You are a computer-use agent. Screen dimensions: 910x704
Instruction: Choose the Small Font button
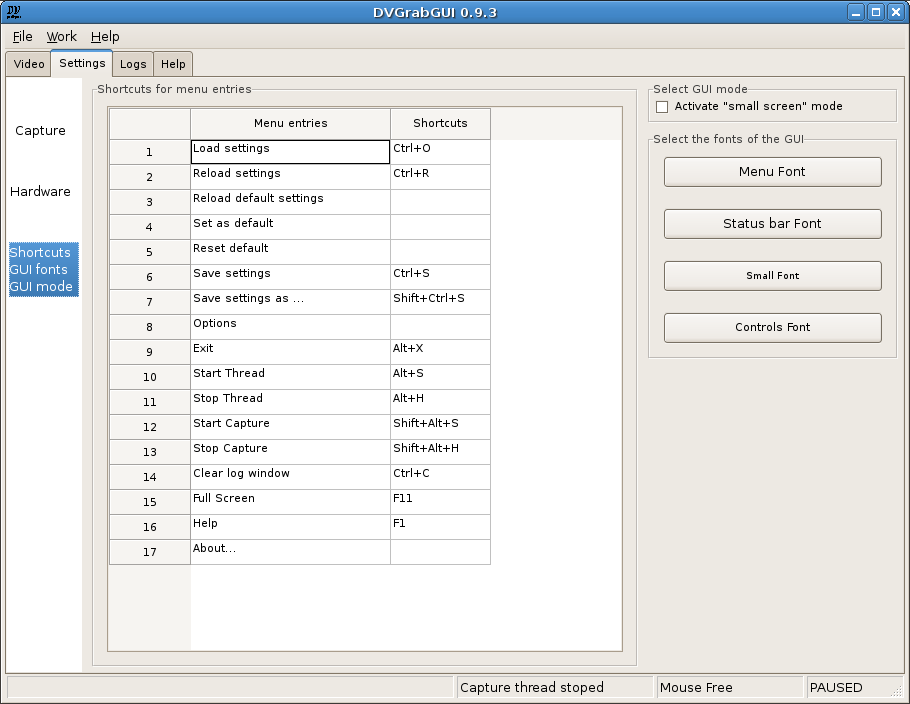click(772, 276)
